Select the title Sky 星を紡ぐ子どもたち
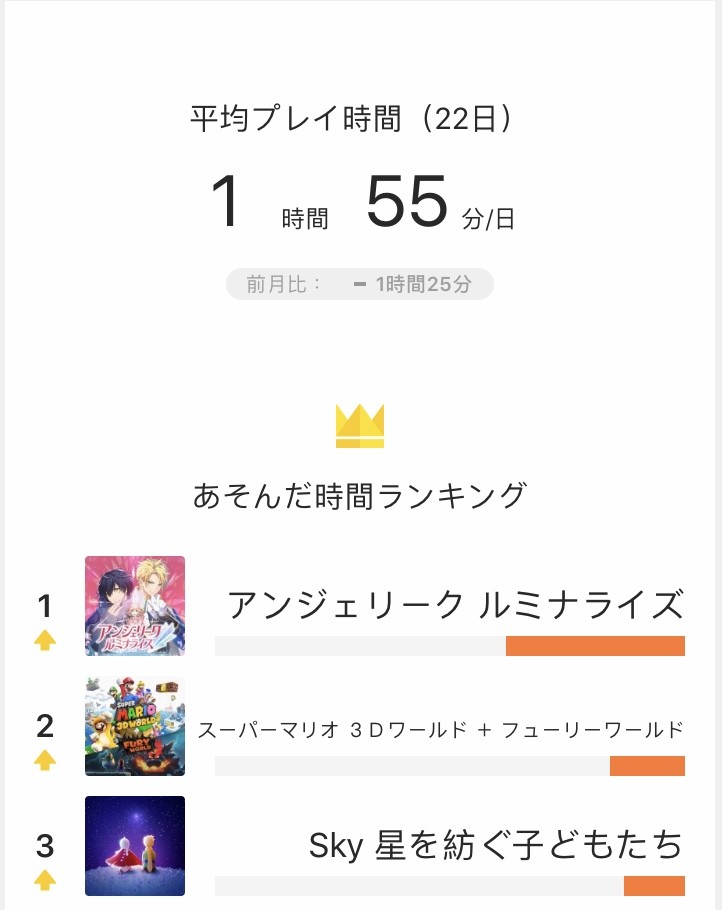The width and height of the screenshot is (722, 910). click(x=496, y=845)
